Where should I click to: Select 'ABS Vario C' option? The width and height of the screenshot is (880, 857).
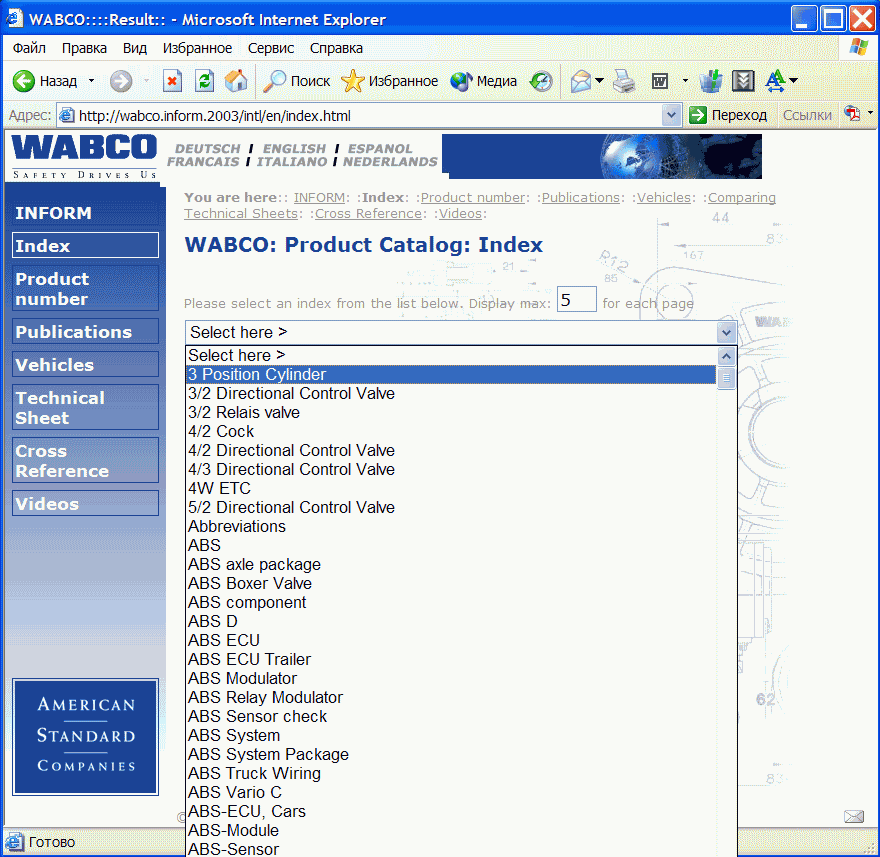[x=450, y=792]
